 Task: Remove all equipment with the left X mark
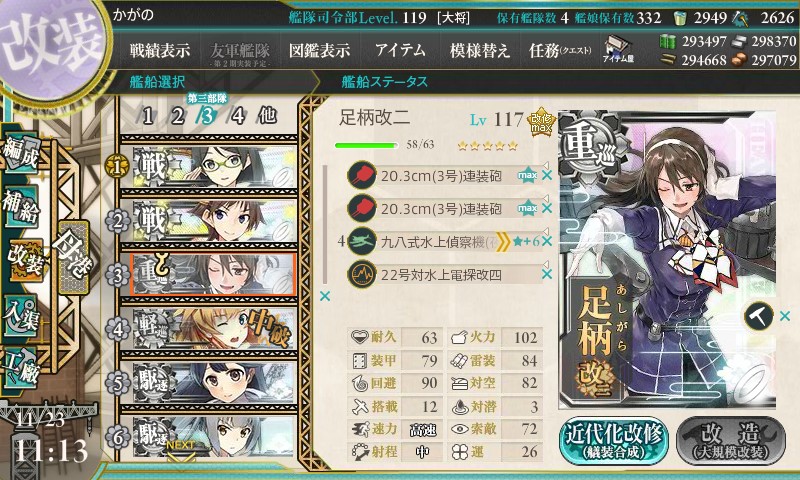[x=325, y=296]
